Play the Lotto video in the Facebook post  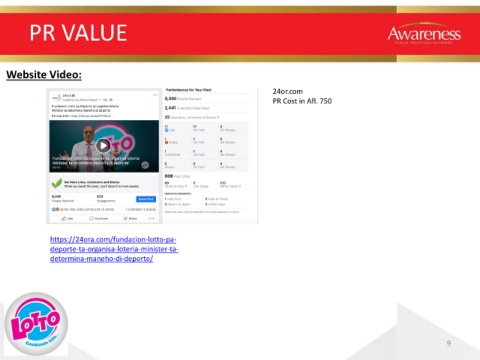click(103, 146)
